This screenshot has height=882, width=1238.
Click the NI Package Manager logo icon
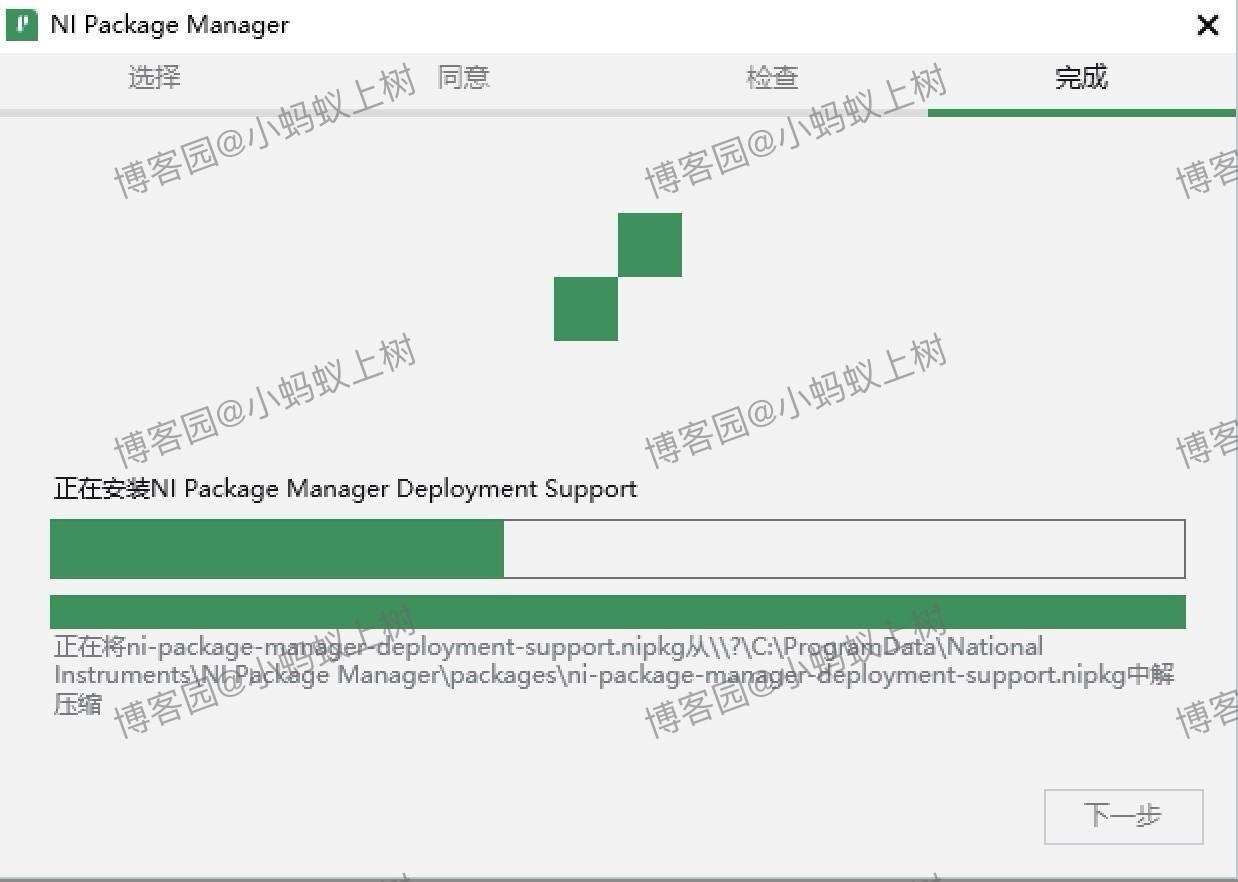(21, 24)
